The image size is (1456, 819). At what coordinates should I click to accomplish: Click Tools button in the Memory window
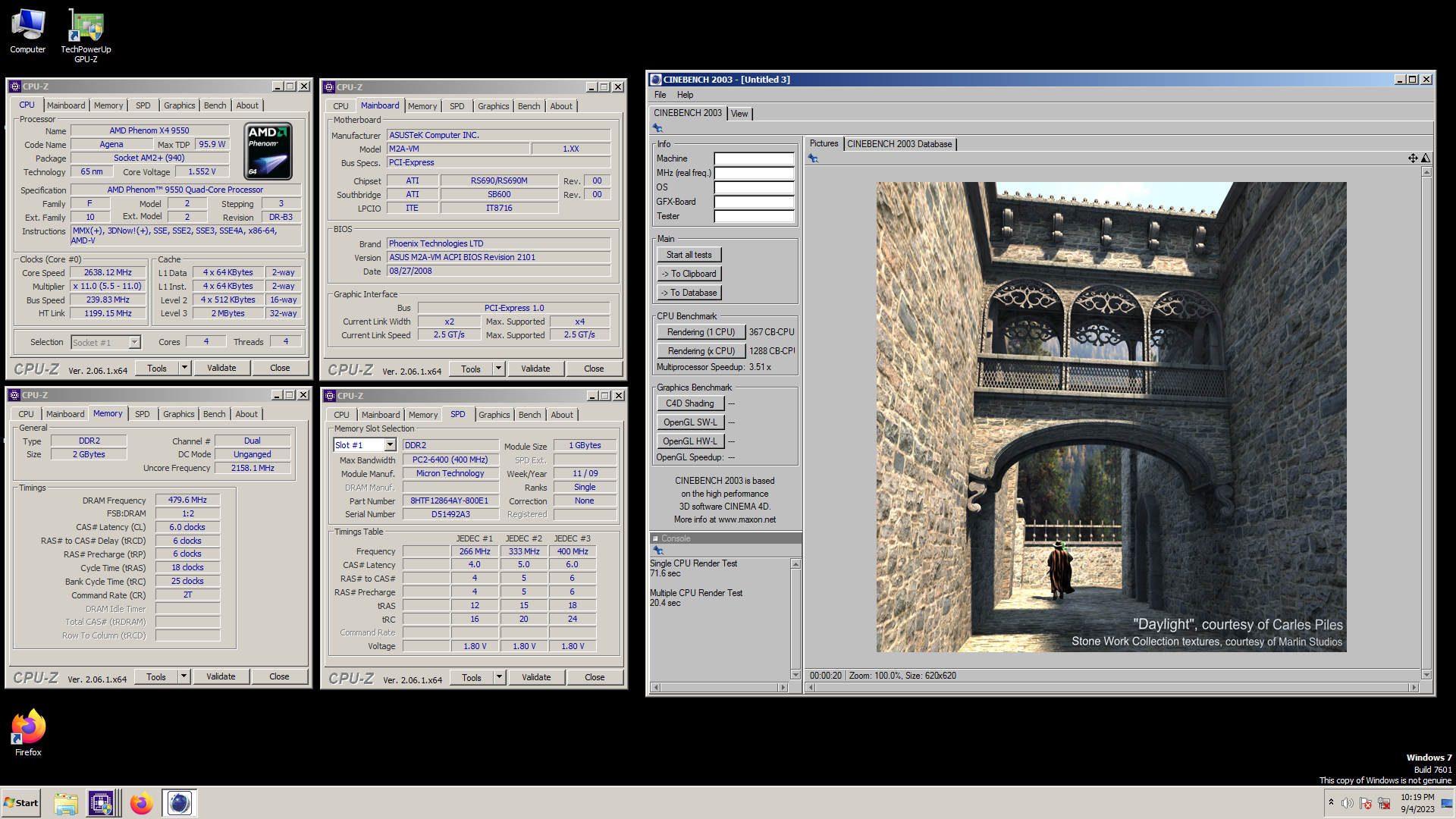click(x=156, y=676)
